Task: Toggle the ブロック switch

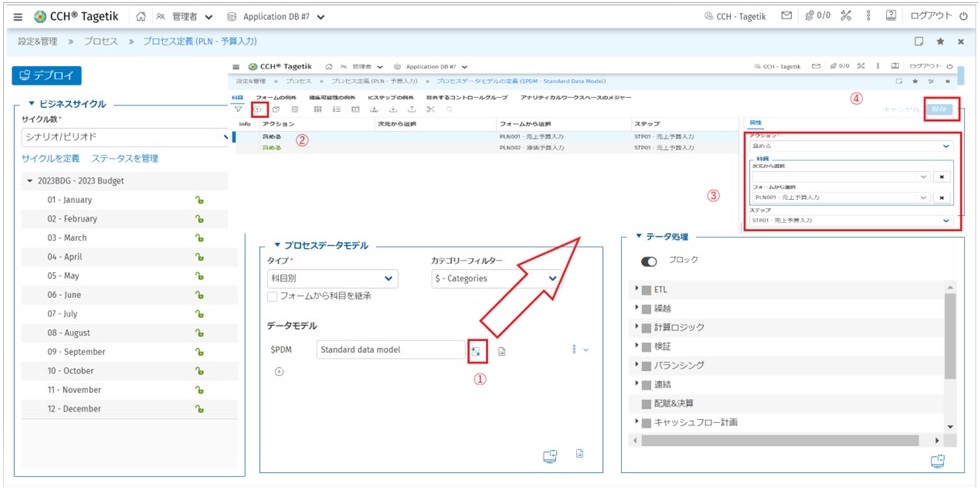Action: (650, 261)
